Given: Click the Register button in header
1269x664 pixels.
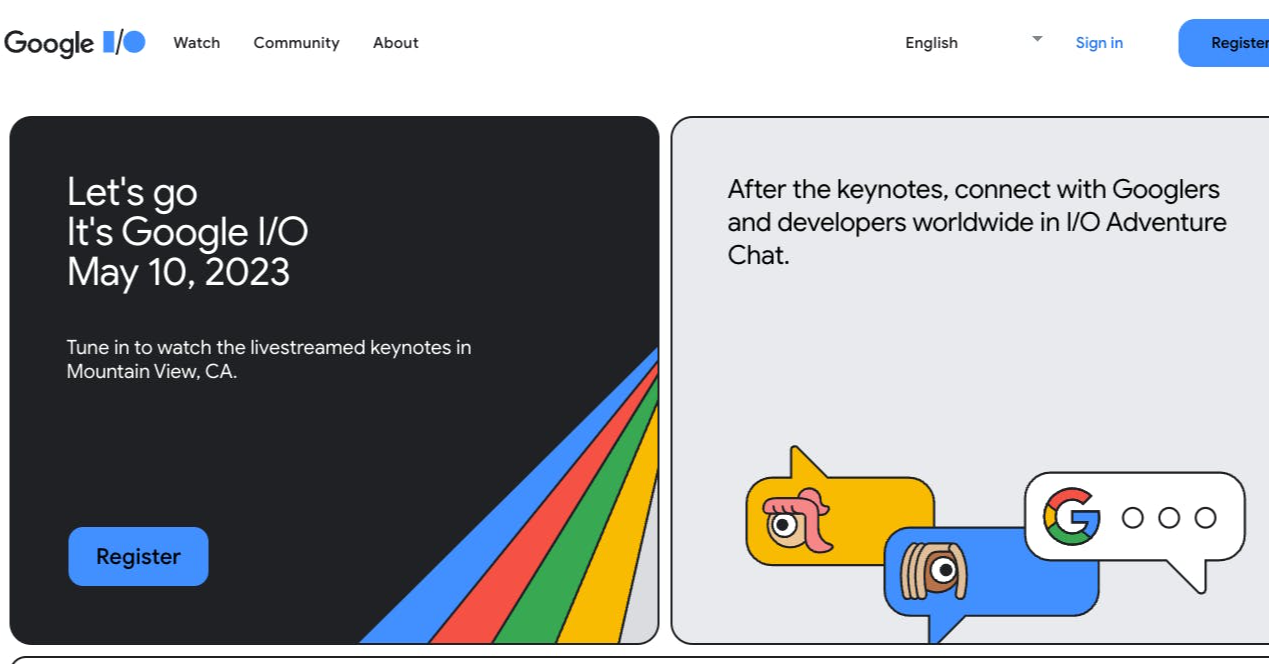Looking at the screenshot, I should pyautogui.click(x=1225, y=43).
